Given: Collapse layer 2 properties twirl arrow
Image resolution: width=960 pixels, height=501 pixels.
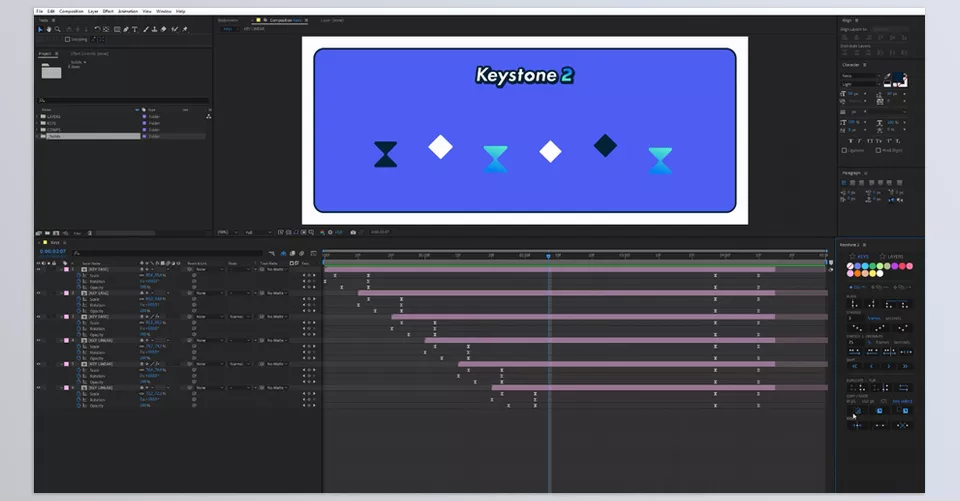Looking at the screenshot, I should pos(61,293).
